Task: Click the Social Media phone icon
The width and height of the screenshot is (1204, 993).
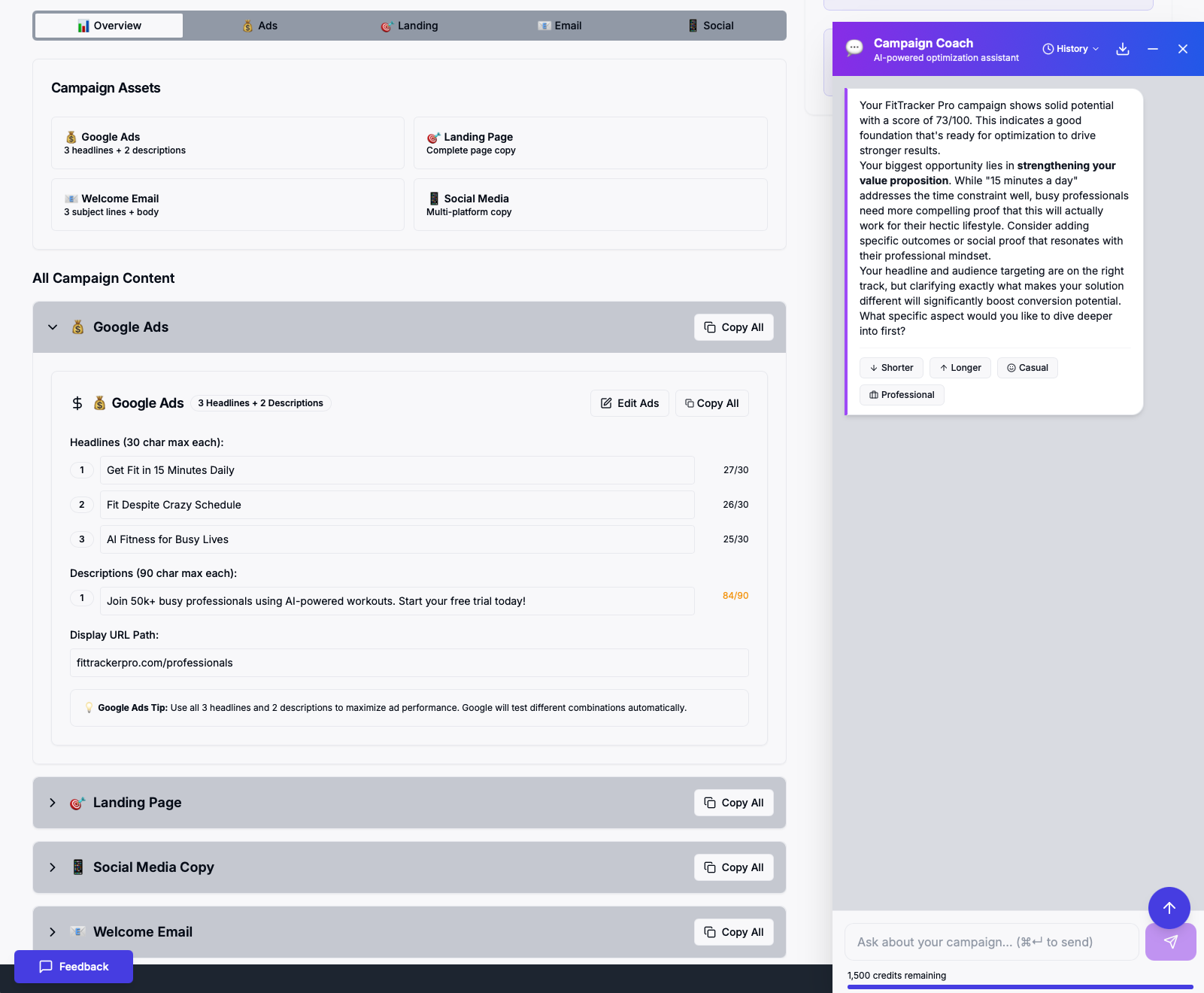Action: click(x=434, y=199)
